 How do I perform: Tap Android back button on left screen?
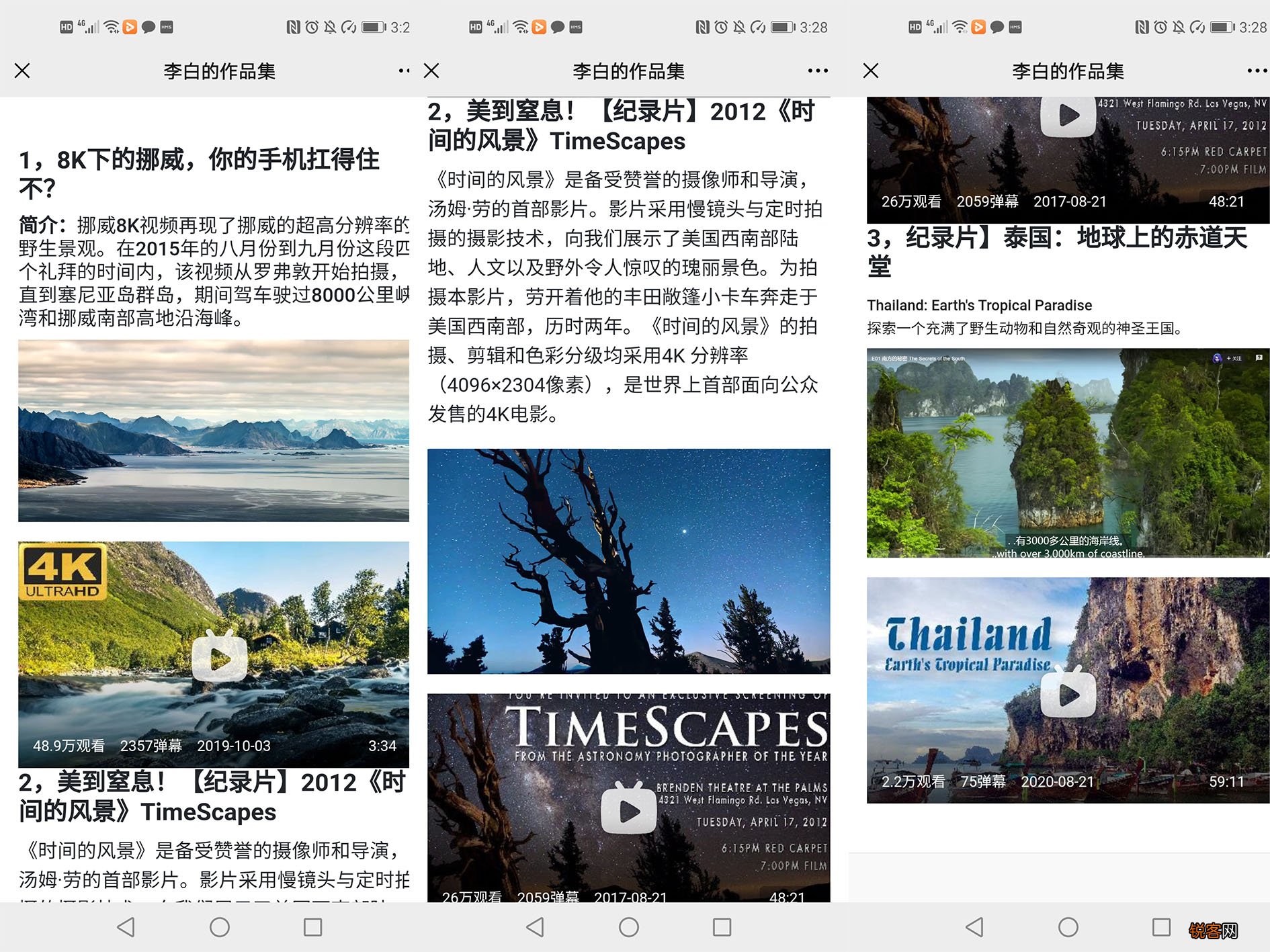pos(126,927)
